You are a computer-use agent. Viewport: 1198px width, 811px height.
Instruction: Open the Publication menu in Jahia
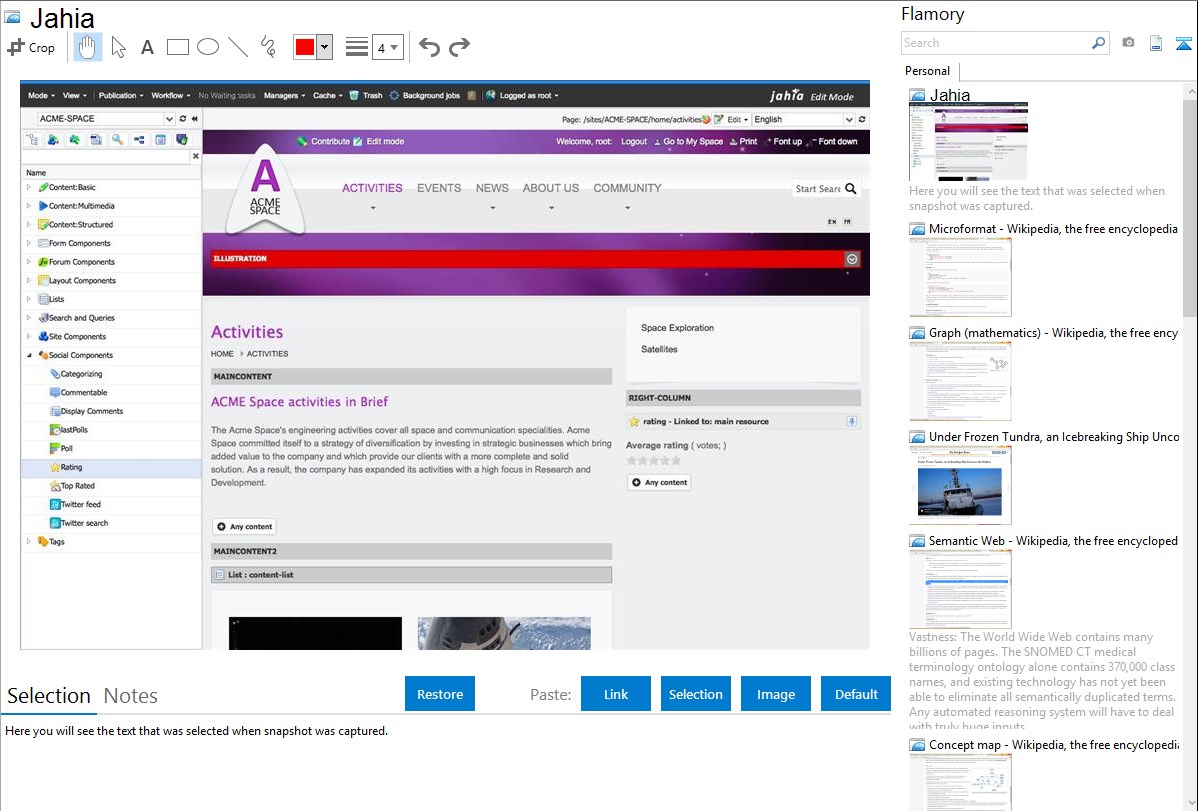[x=121, y=96]
